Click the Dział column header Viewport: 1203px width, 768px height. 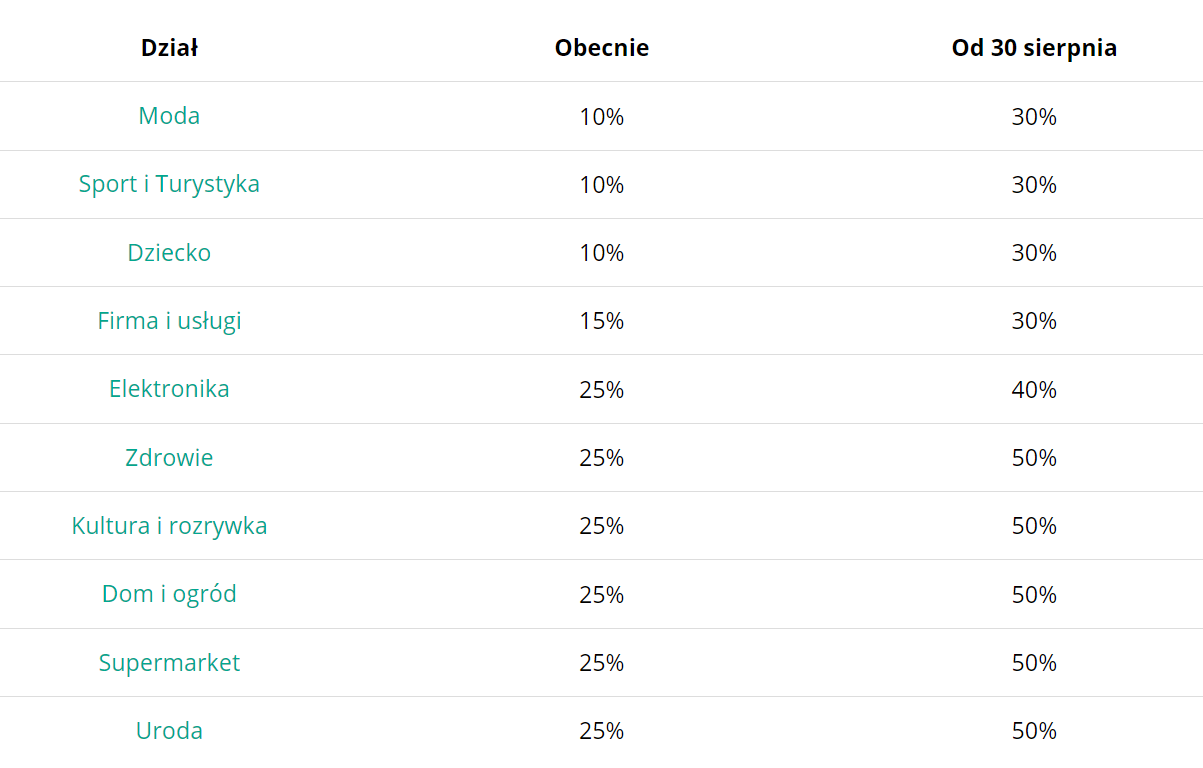click(x=169, y=48)
